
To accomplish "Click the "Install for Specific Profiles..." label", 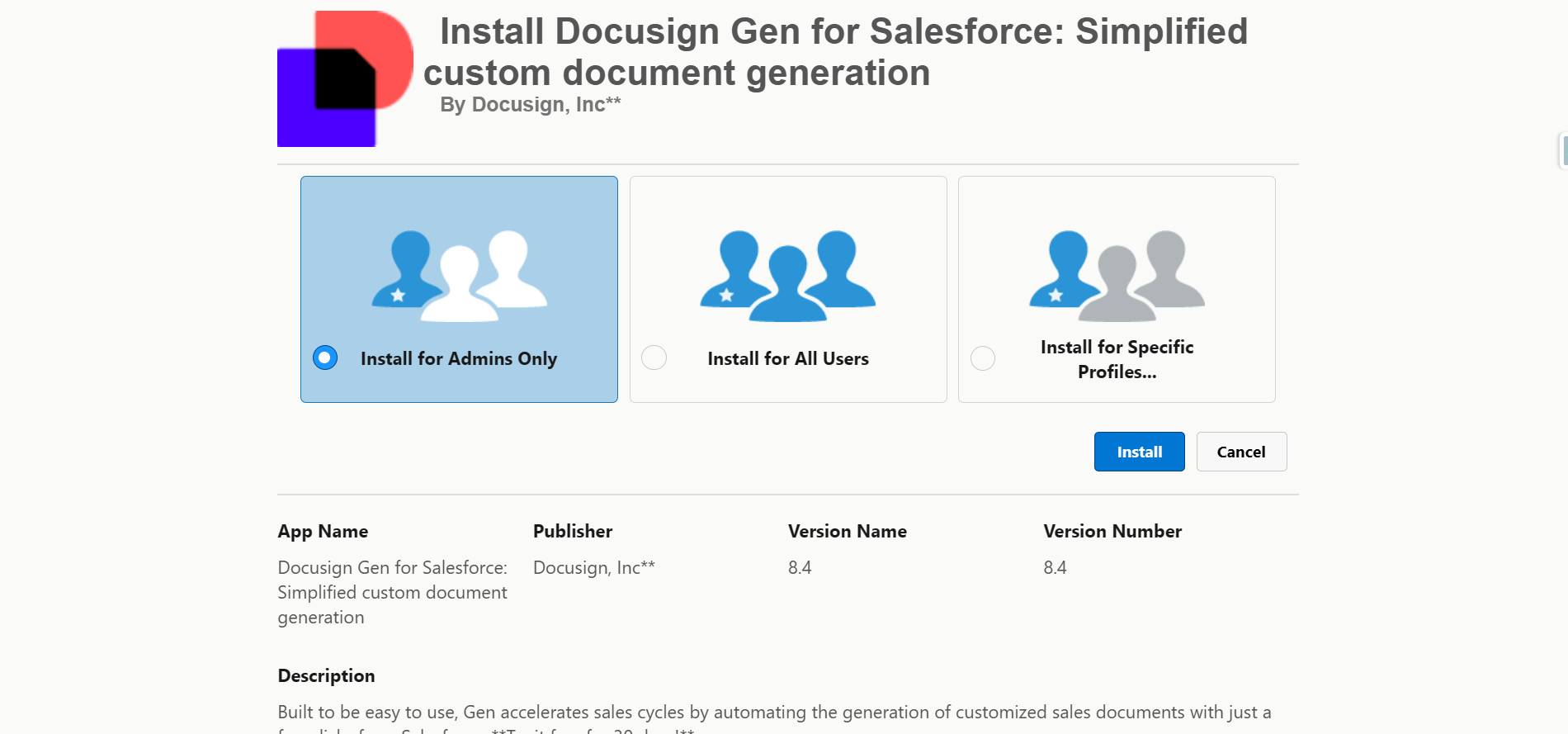I will [x=1117, y=359].
